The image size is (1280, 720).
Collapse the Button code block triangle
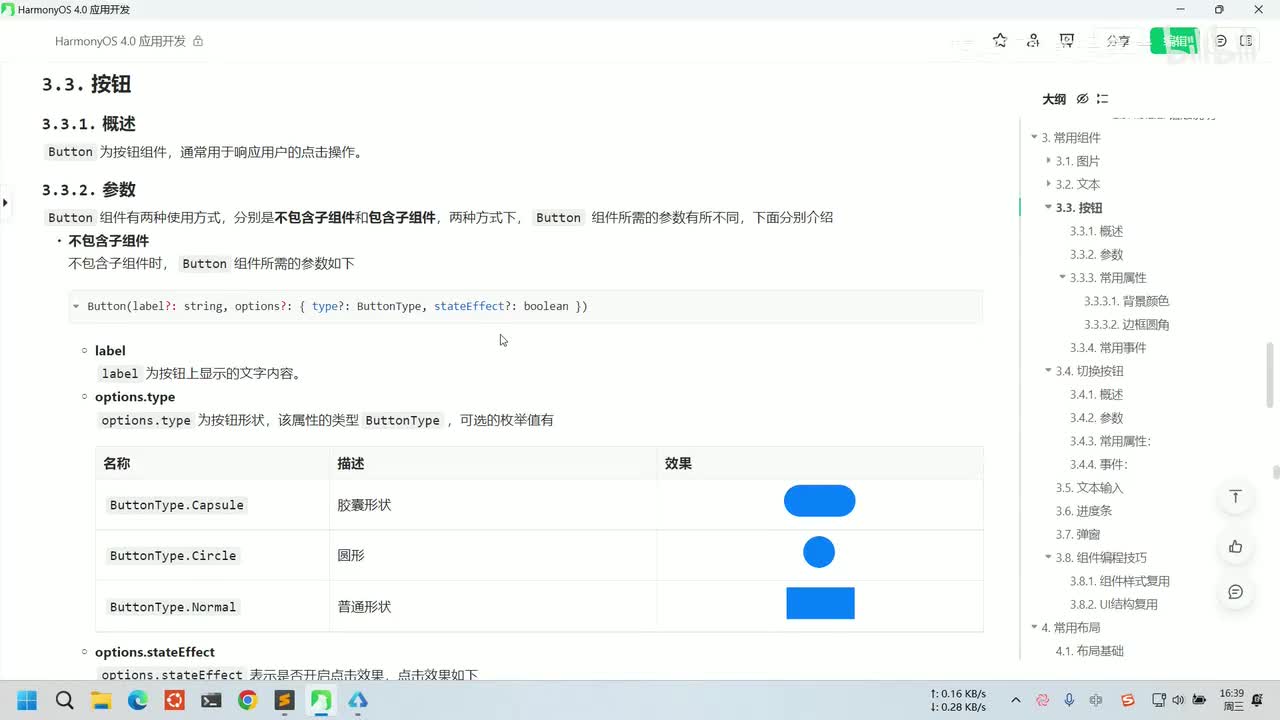click(76, 306)
